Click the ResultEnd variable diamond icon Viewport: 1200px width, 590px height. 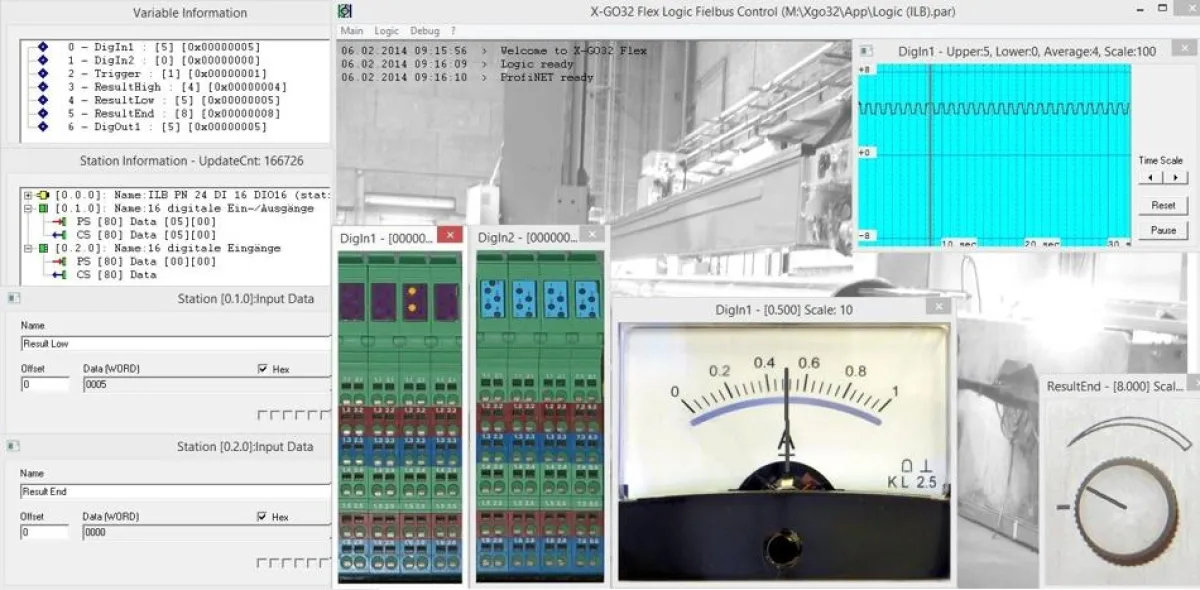42,114
